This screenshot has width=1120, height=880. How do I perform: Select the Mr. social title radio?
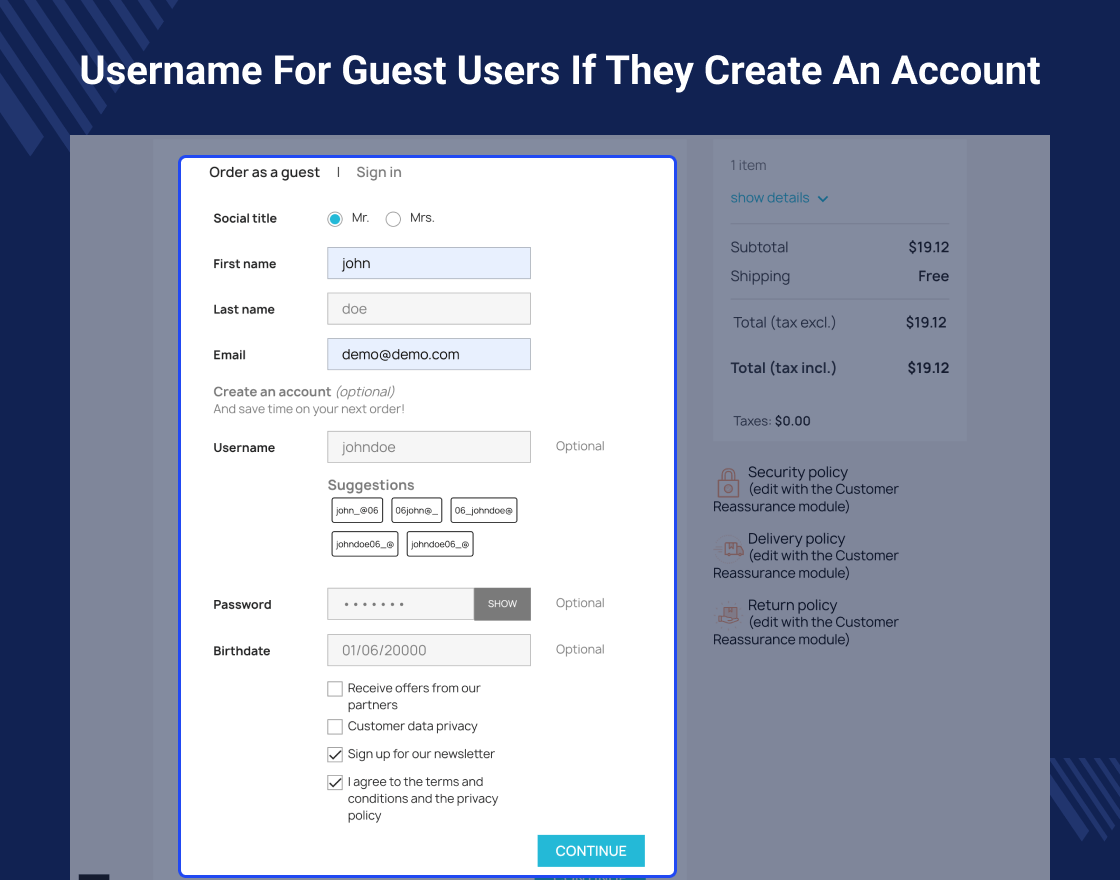click(335, 219)
